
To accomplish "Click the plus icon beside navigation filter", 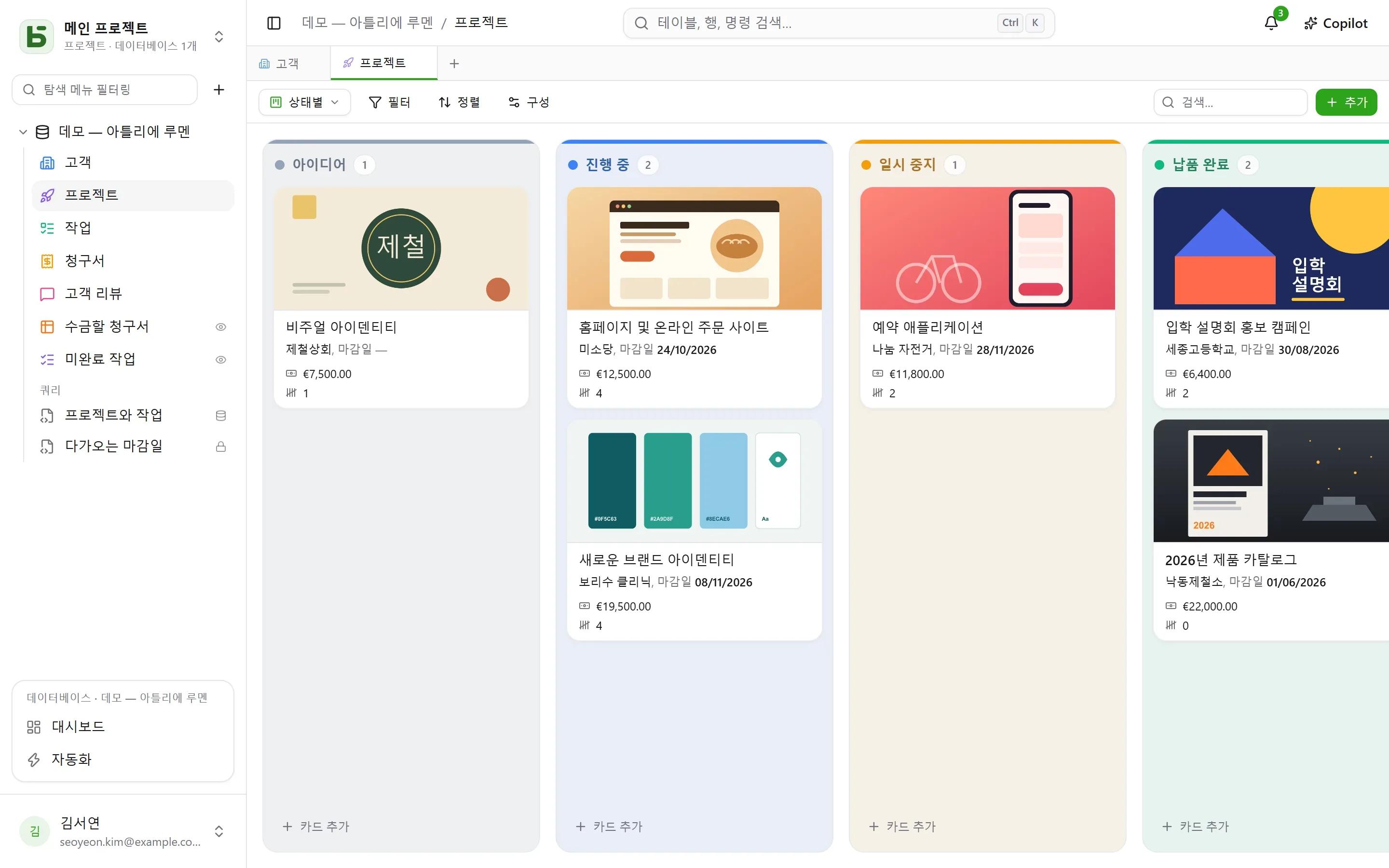I will (x=218, y=90).
